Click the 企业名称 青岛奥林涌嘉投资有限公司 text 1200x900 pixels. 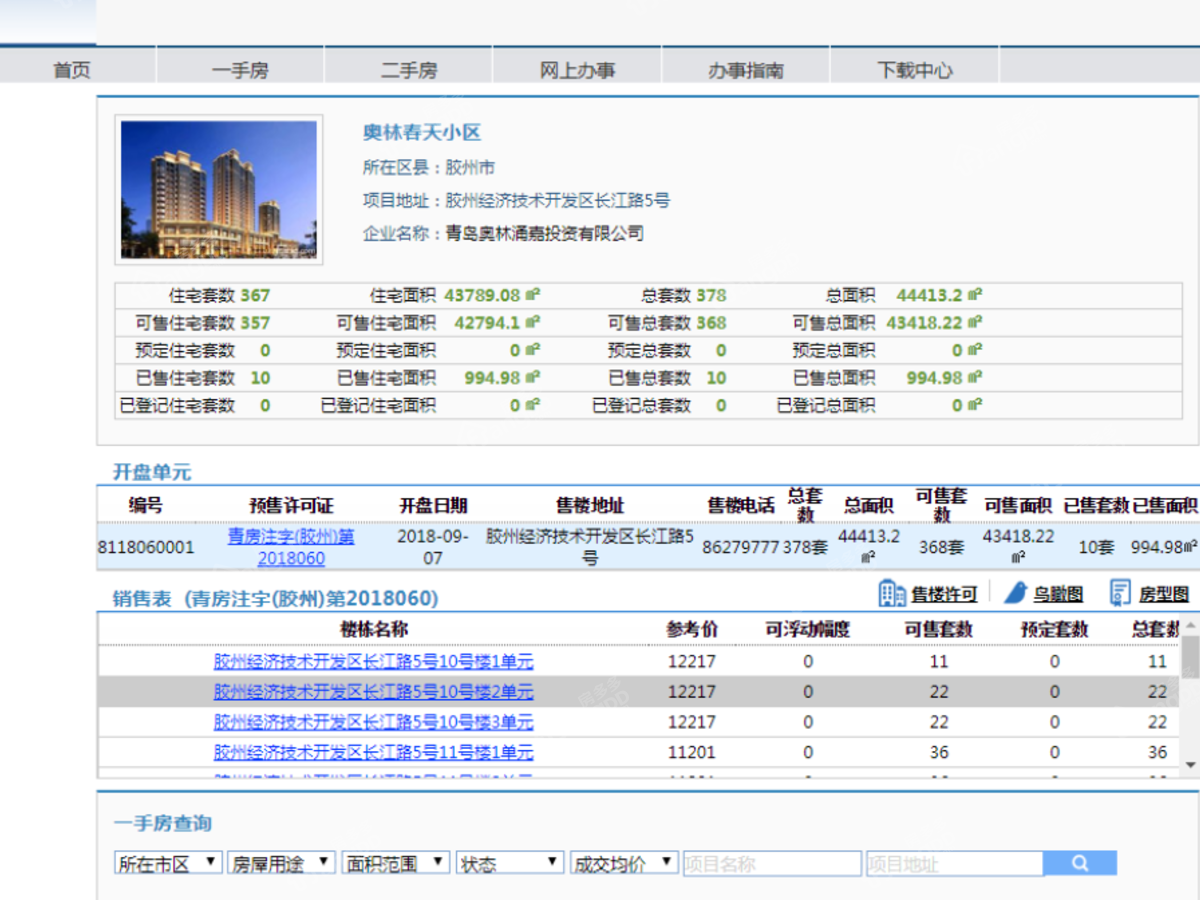coord(544,233)
